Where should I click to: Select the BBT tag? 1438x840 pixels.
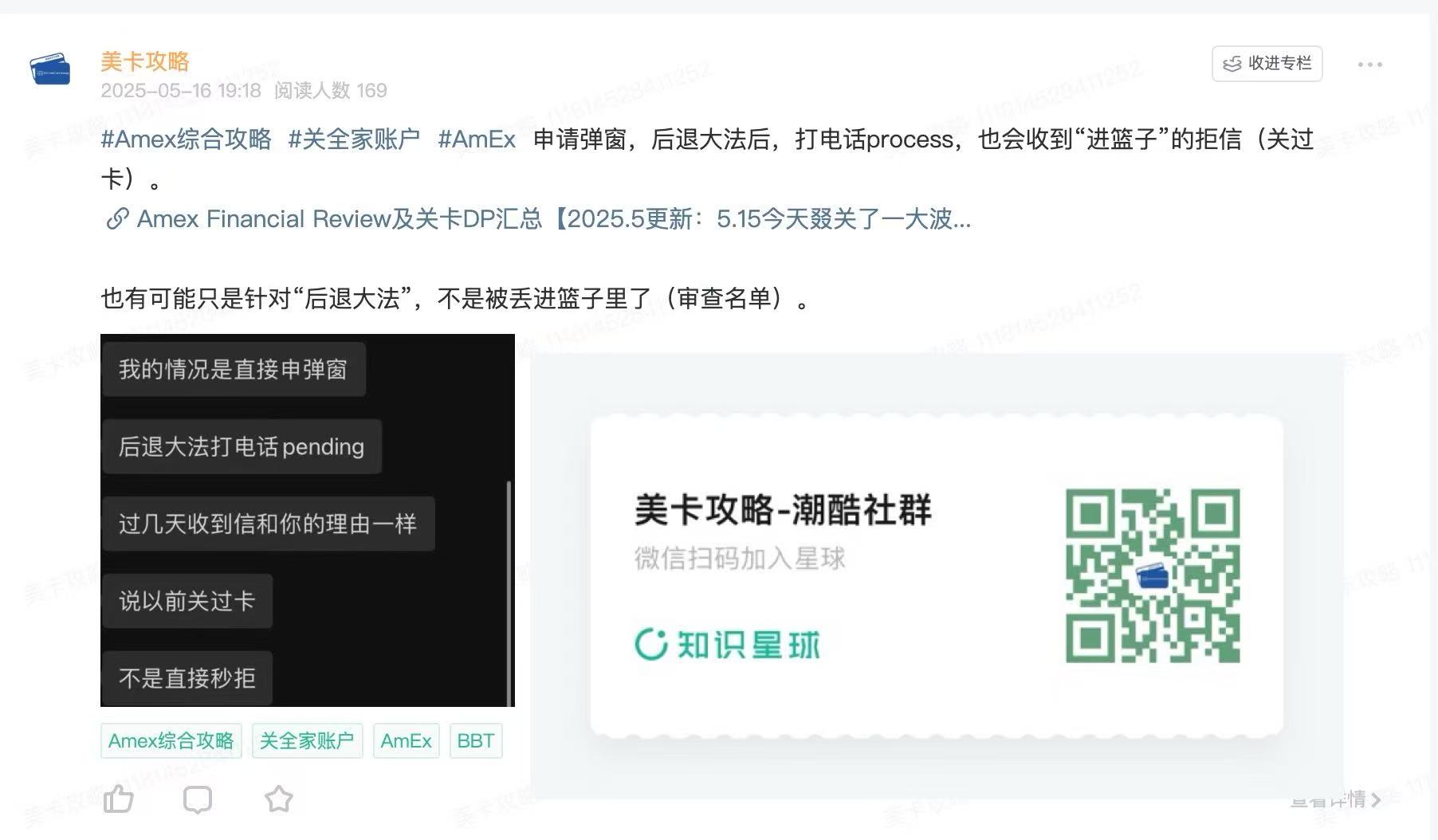pos(476,741)
